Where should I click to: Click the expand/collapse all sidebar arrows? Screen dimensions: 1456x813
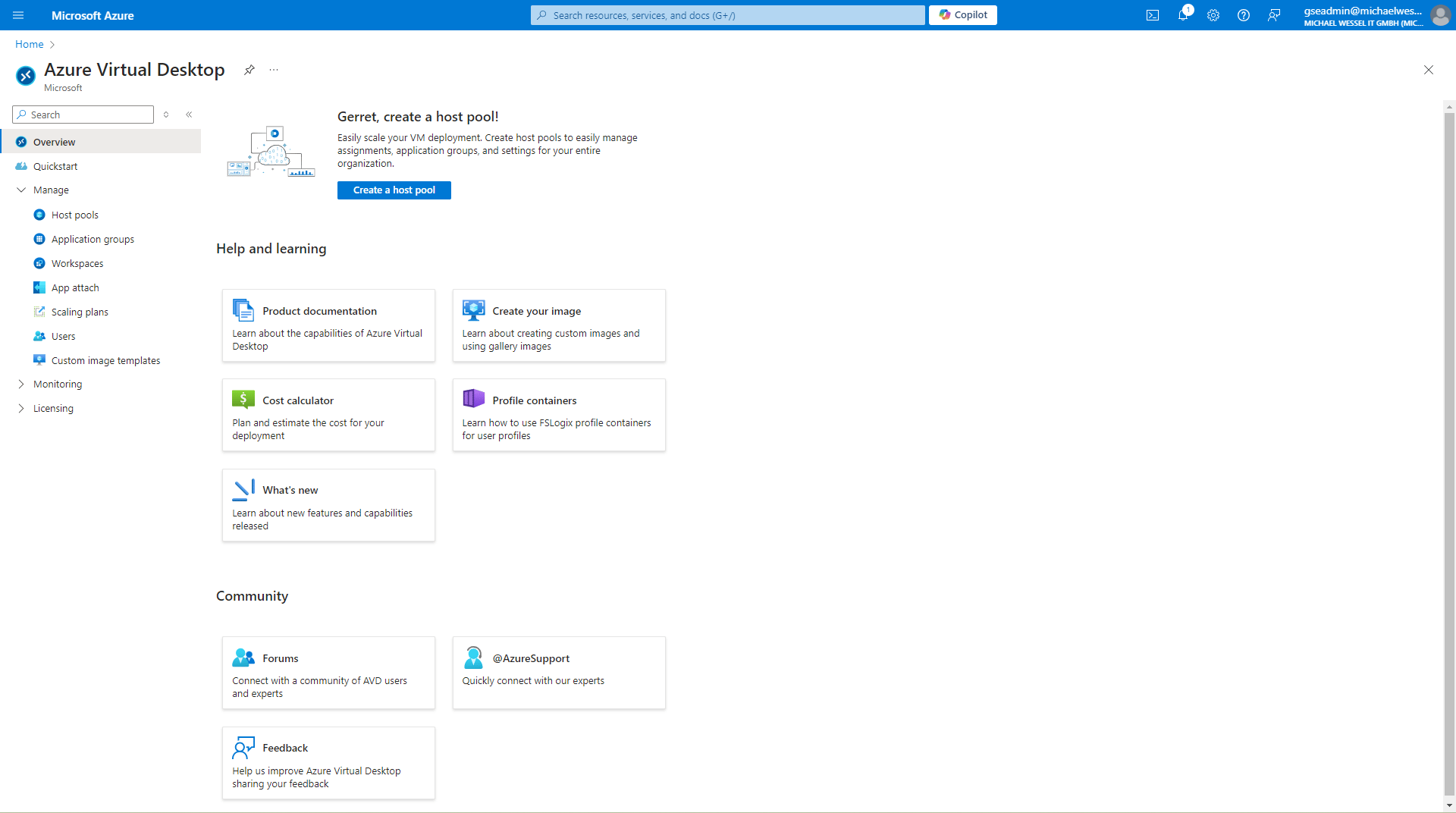pos(166,115)
